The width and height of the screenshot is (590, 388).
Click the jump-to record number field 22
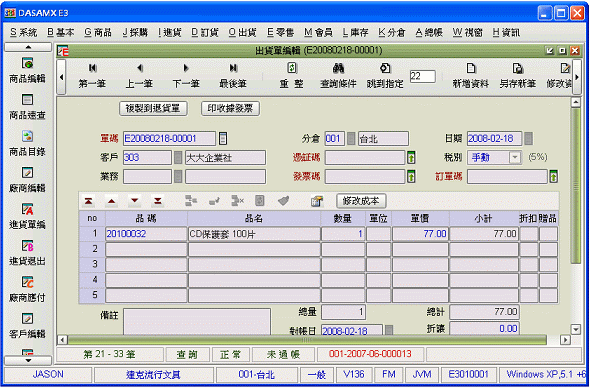click(422, 76)
